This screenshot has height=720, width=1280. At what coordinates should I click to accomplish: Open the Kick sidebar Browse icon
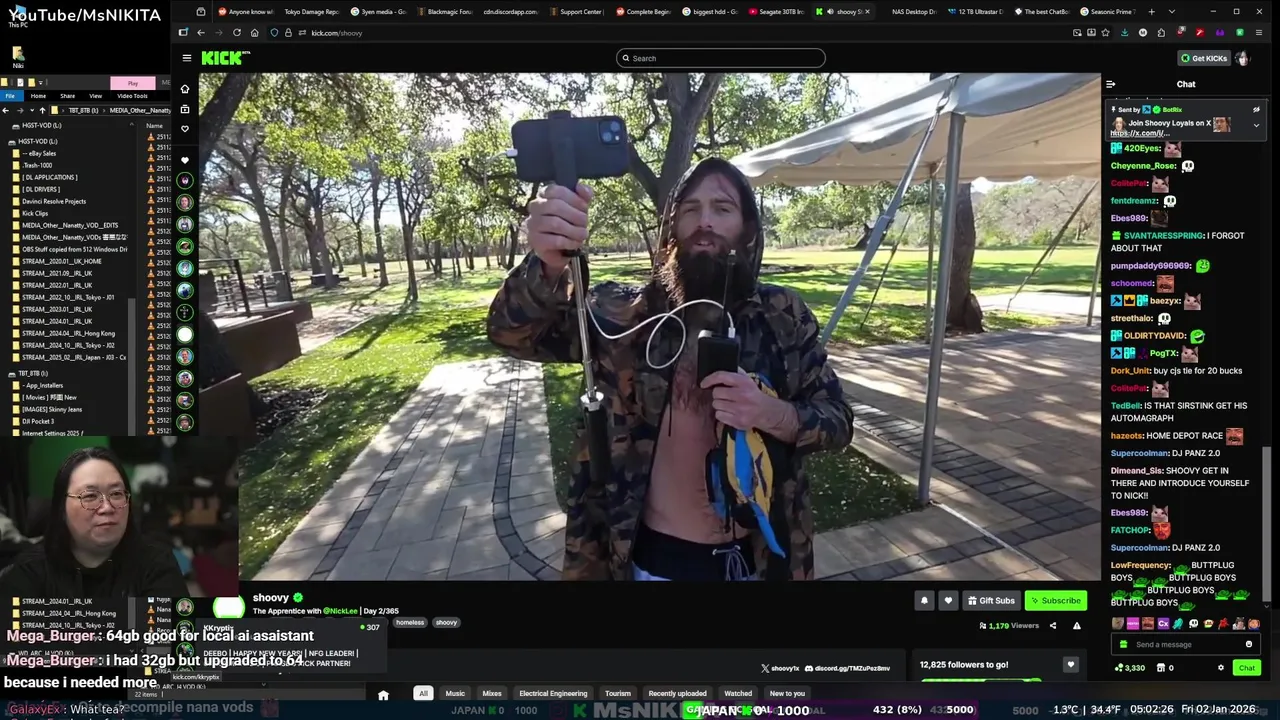tap(184, 109)
